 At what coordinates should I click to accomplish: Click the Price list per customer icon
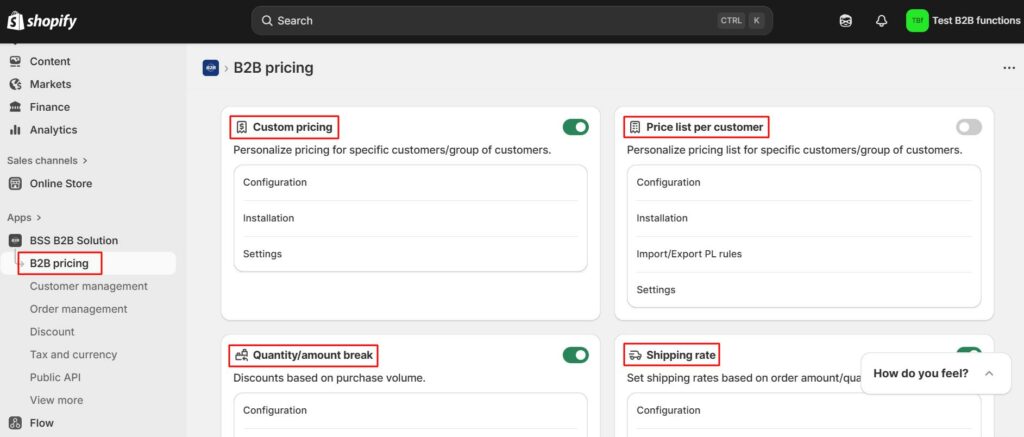point(635,127)
